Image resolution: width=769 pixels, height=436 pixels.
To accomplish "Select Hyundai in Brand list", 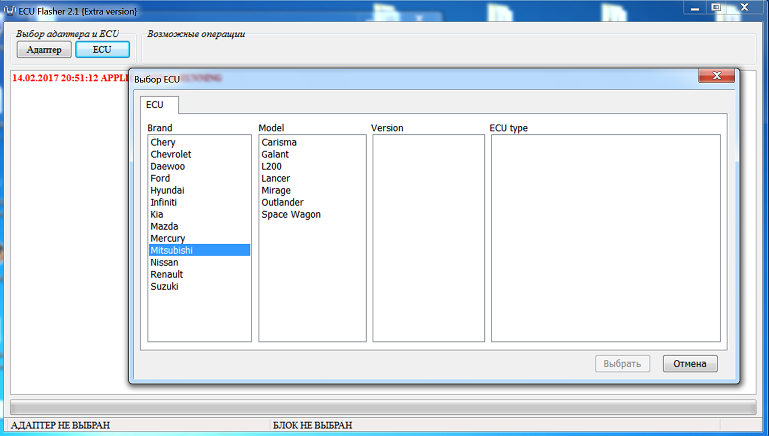I will (199, 190).
